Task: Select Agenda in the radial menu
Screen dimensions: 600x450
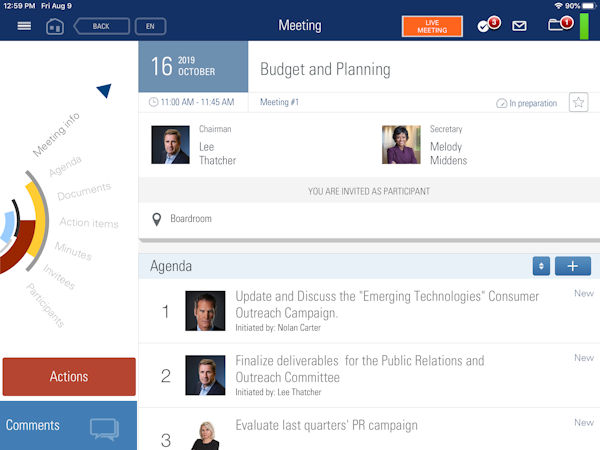Action: [66, 165]
